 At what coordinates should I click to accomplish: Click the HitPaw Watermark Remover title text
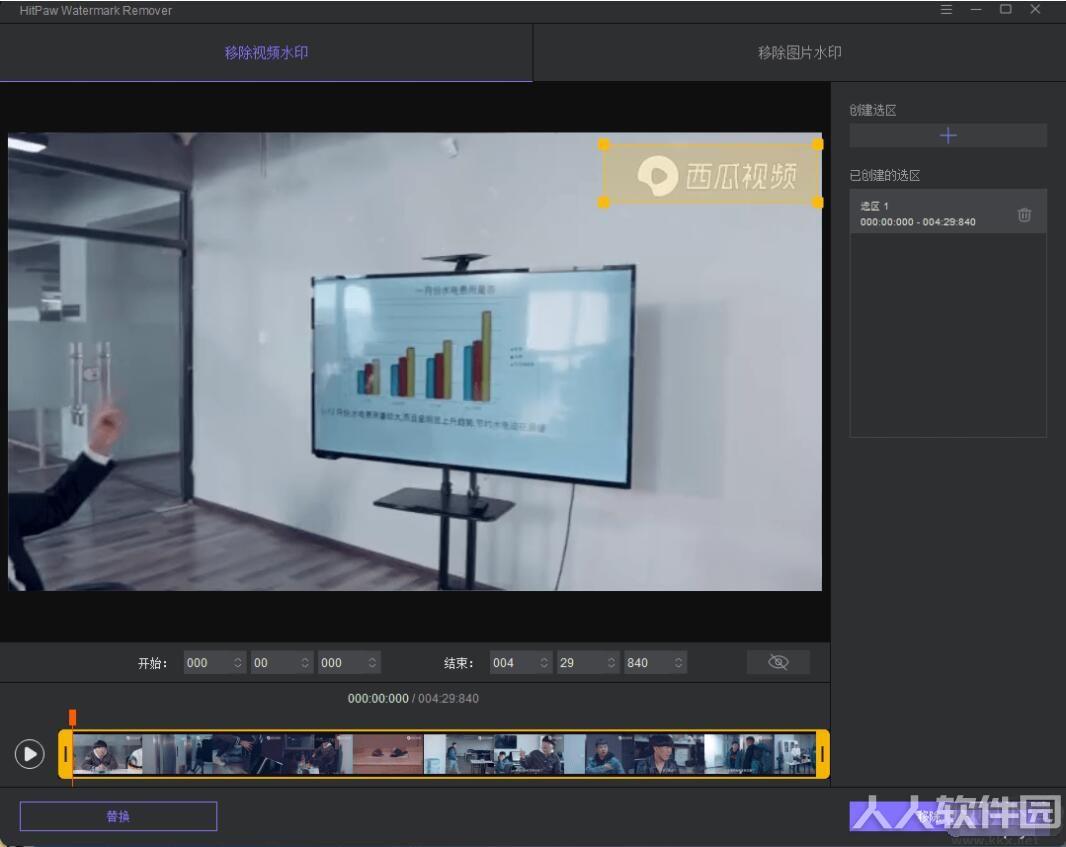96,11
